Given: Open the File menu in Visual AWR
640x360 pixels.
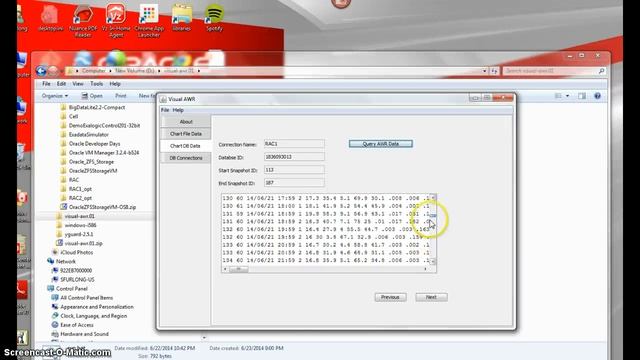Looking at the screenshot, I should coord(165,110).
